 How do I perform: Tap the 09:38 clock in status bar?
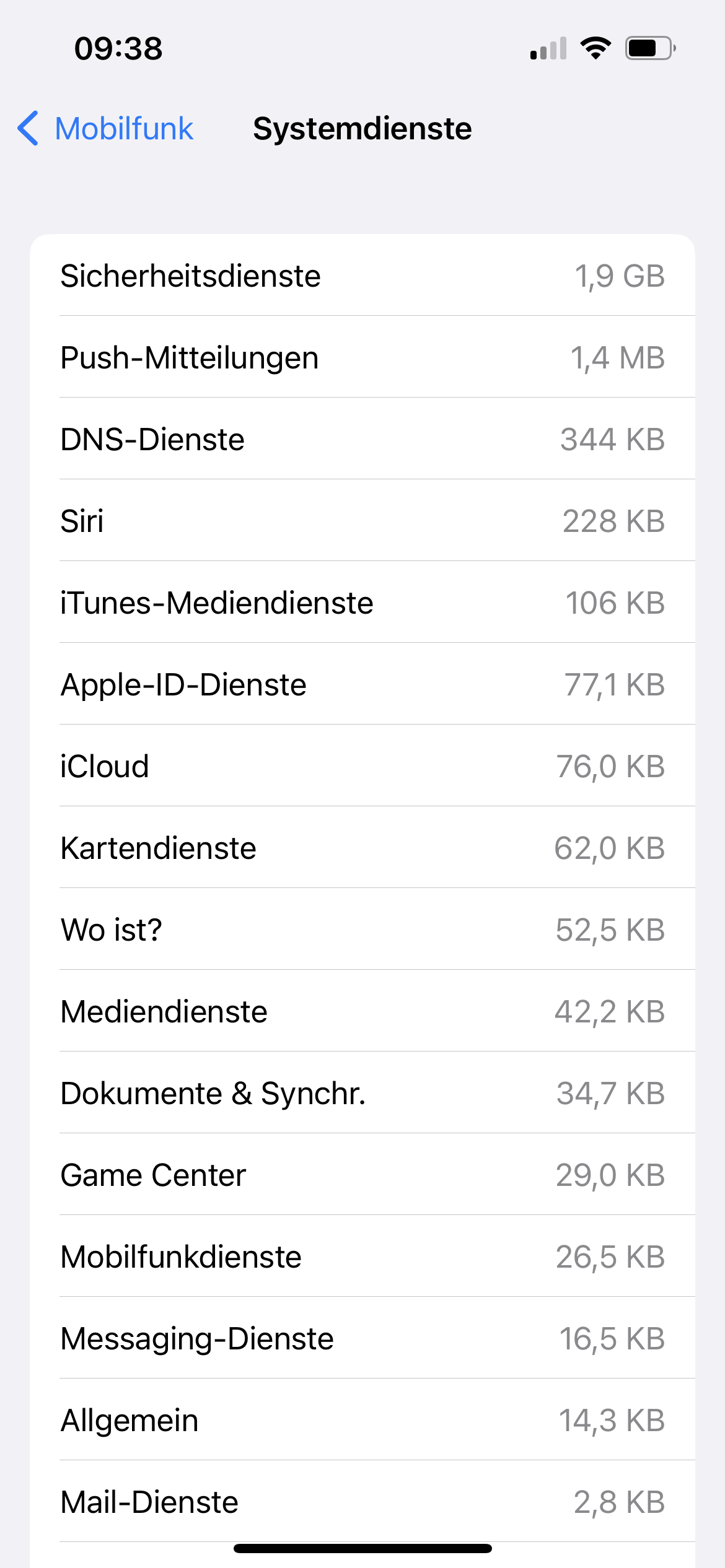point(118,48)
